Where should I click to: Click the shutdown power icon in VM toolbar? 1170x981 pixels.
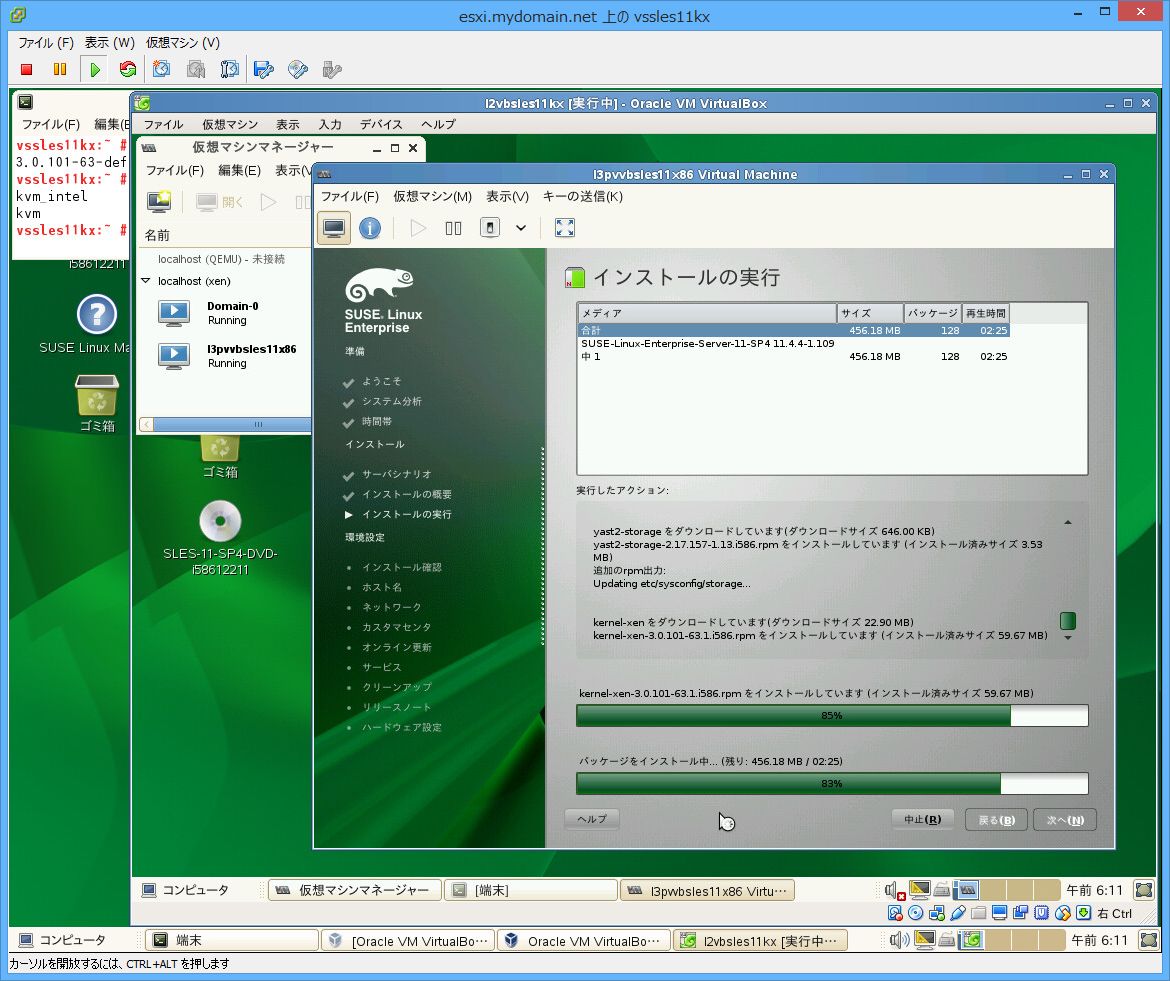489,228
